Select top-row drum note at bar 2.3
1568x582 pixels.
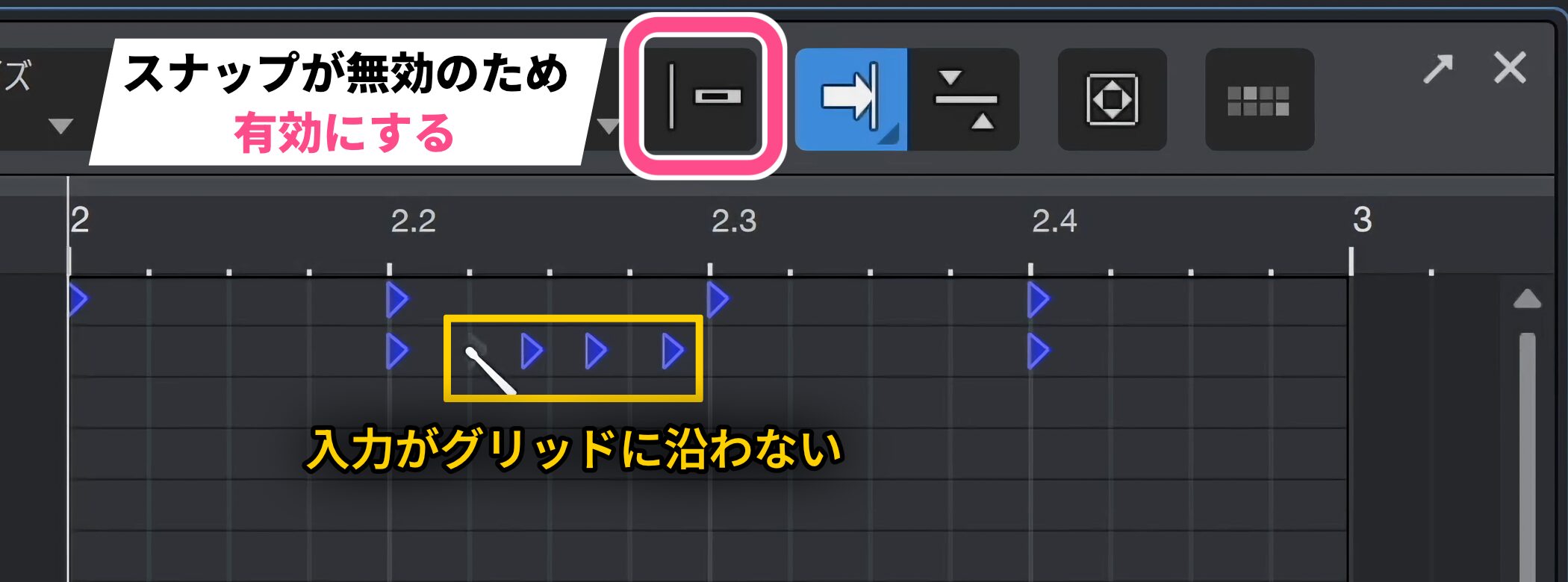pyautogui.click(x=718, y=300)
